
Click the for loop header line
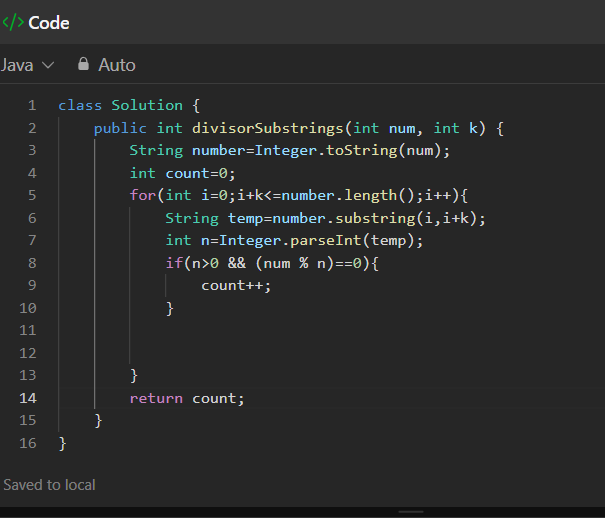coord(299,195)
